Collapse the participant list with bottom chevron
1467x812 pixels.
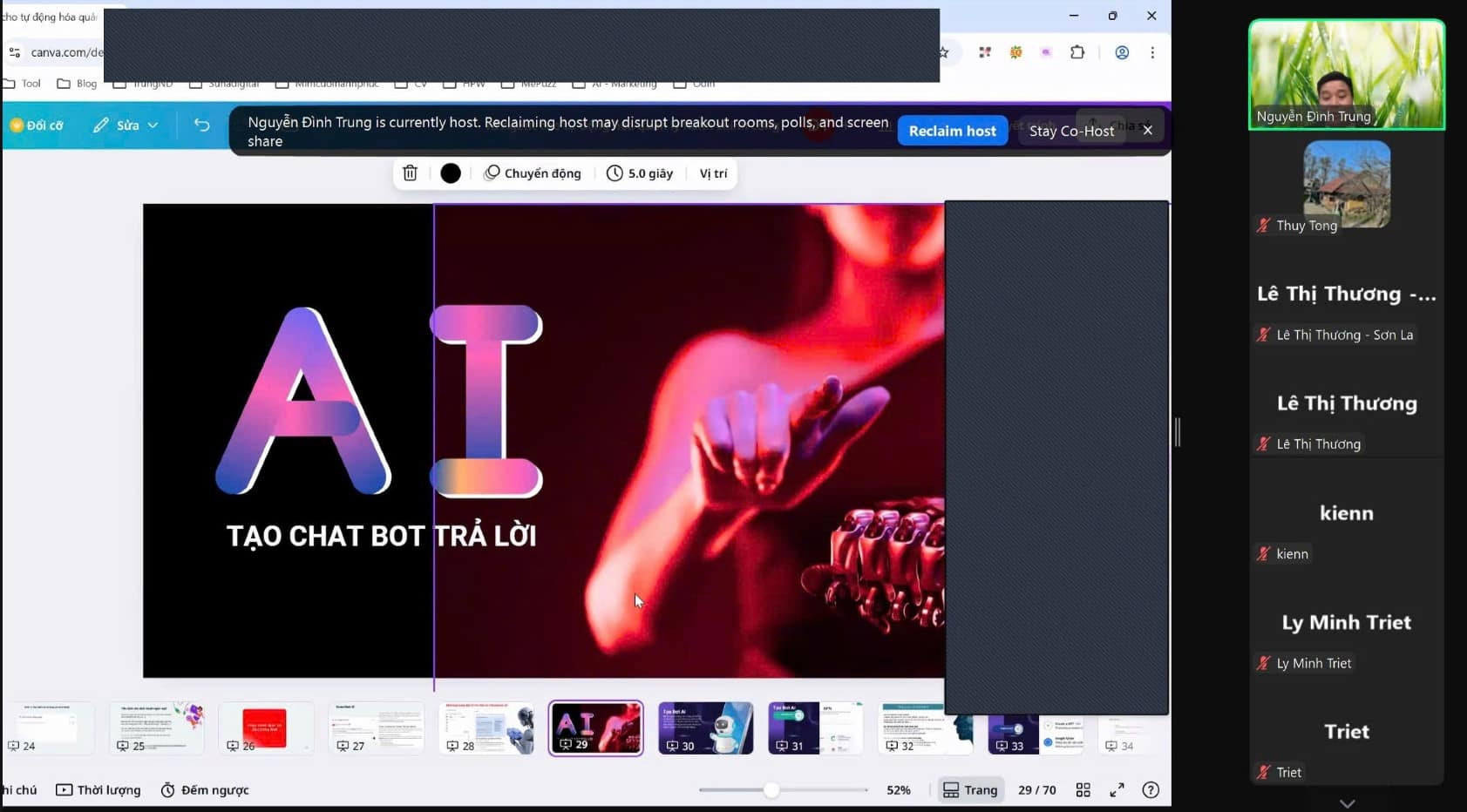click(1347, 802)
